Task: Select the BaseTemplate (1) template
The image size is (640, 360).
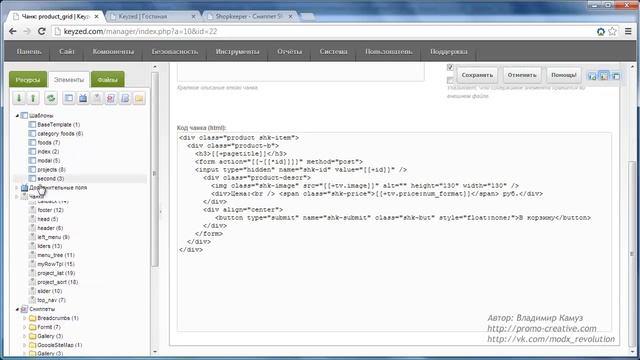Action: (58, 124)
